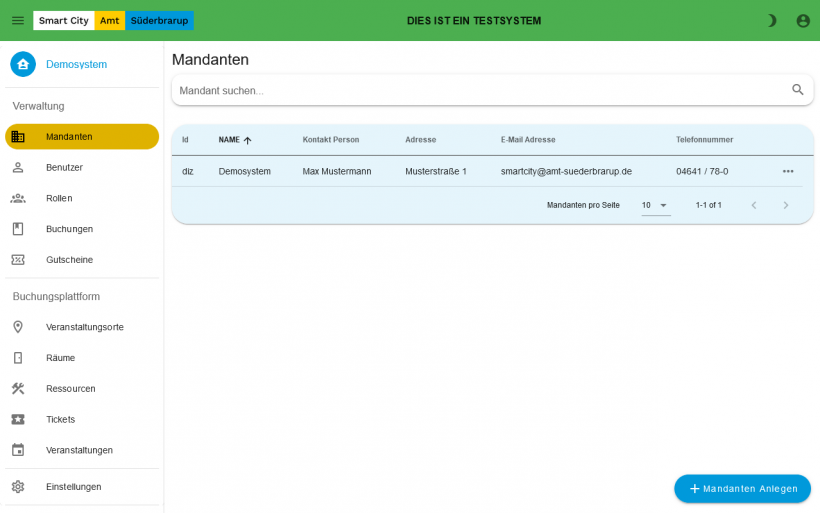The height and width of the screenshot is (513, 820).
Task: Click the next page arrow
Action: click(x=785, y=205)
